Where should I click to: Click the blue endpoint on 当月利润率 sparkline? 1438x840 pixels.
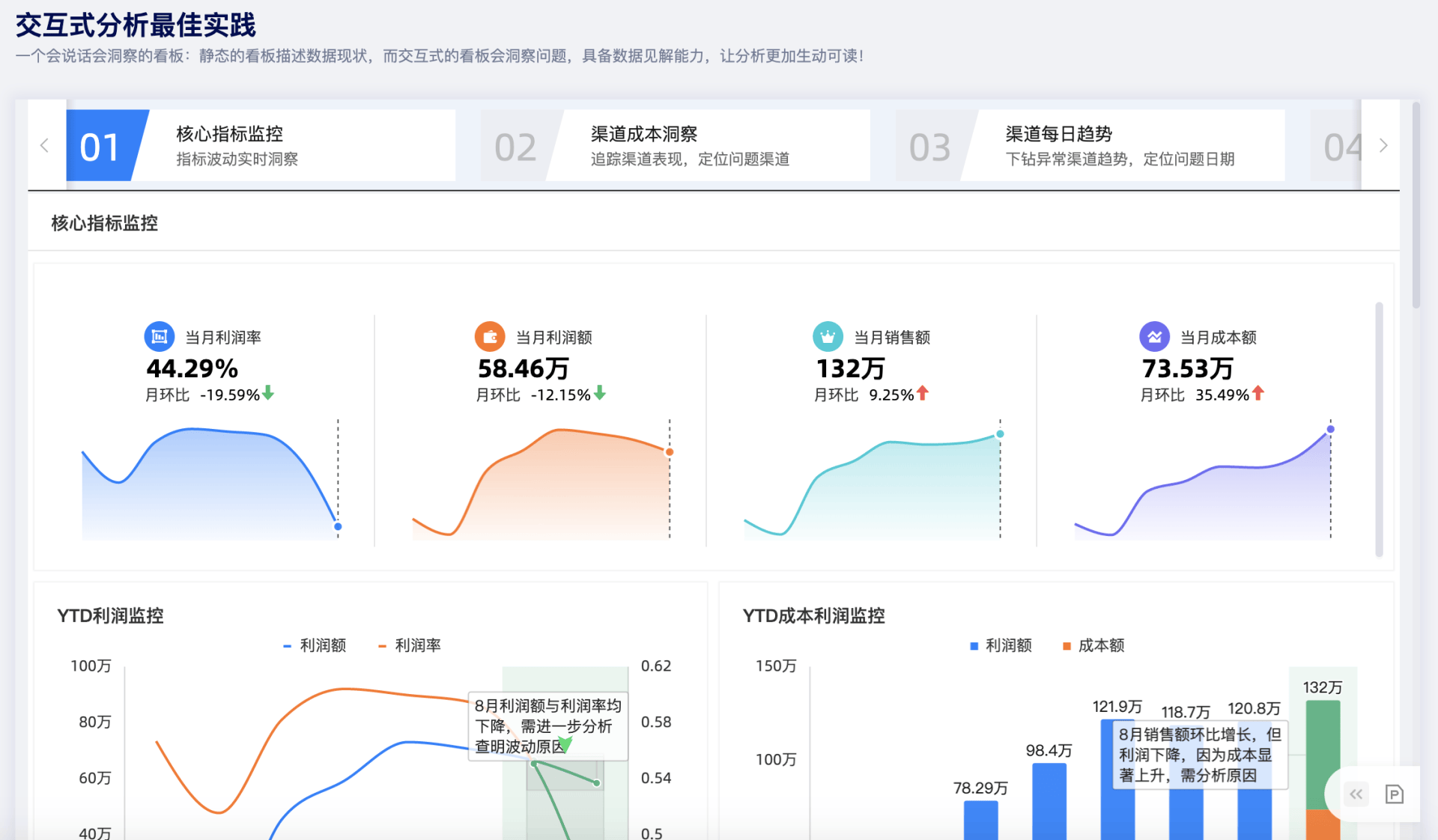338,526
